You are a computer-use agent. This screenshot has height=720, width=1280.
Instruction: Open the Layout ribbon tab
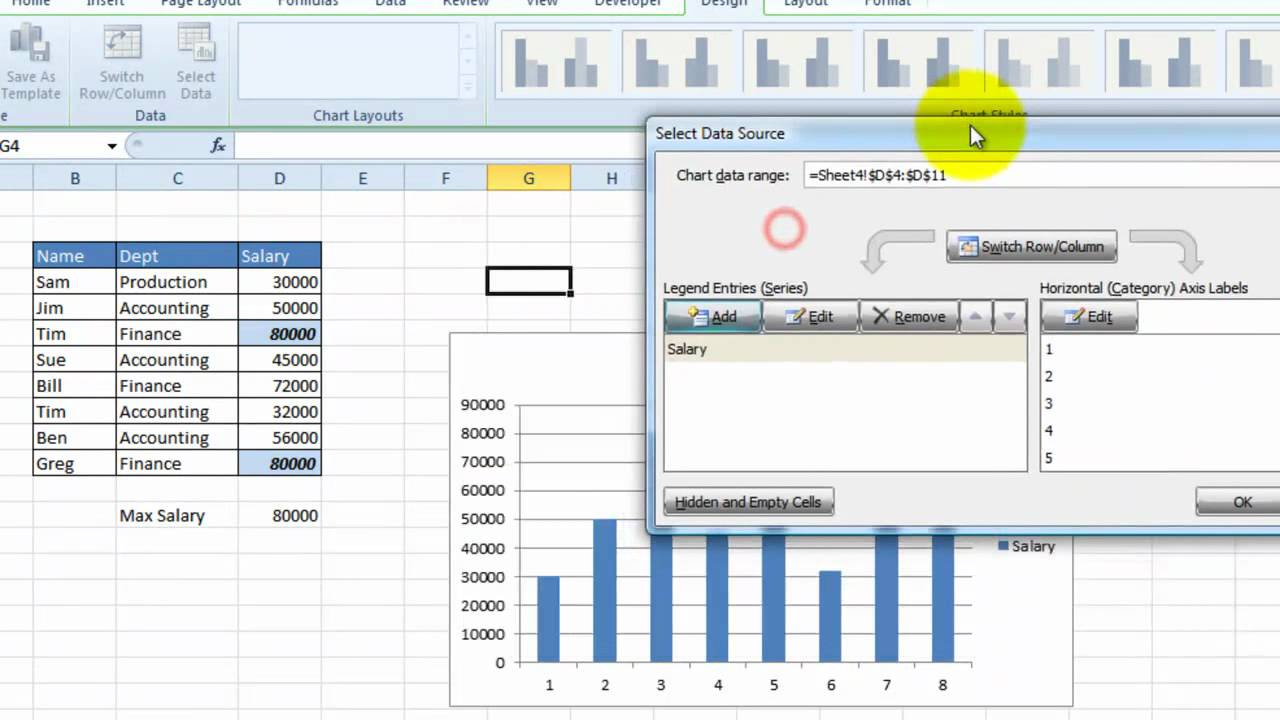point(806,4)
